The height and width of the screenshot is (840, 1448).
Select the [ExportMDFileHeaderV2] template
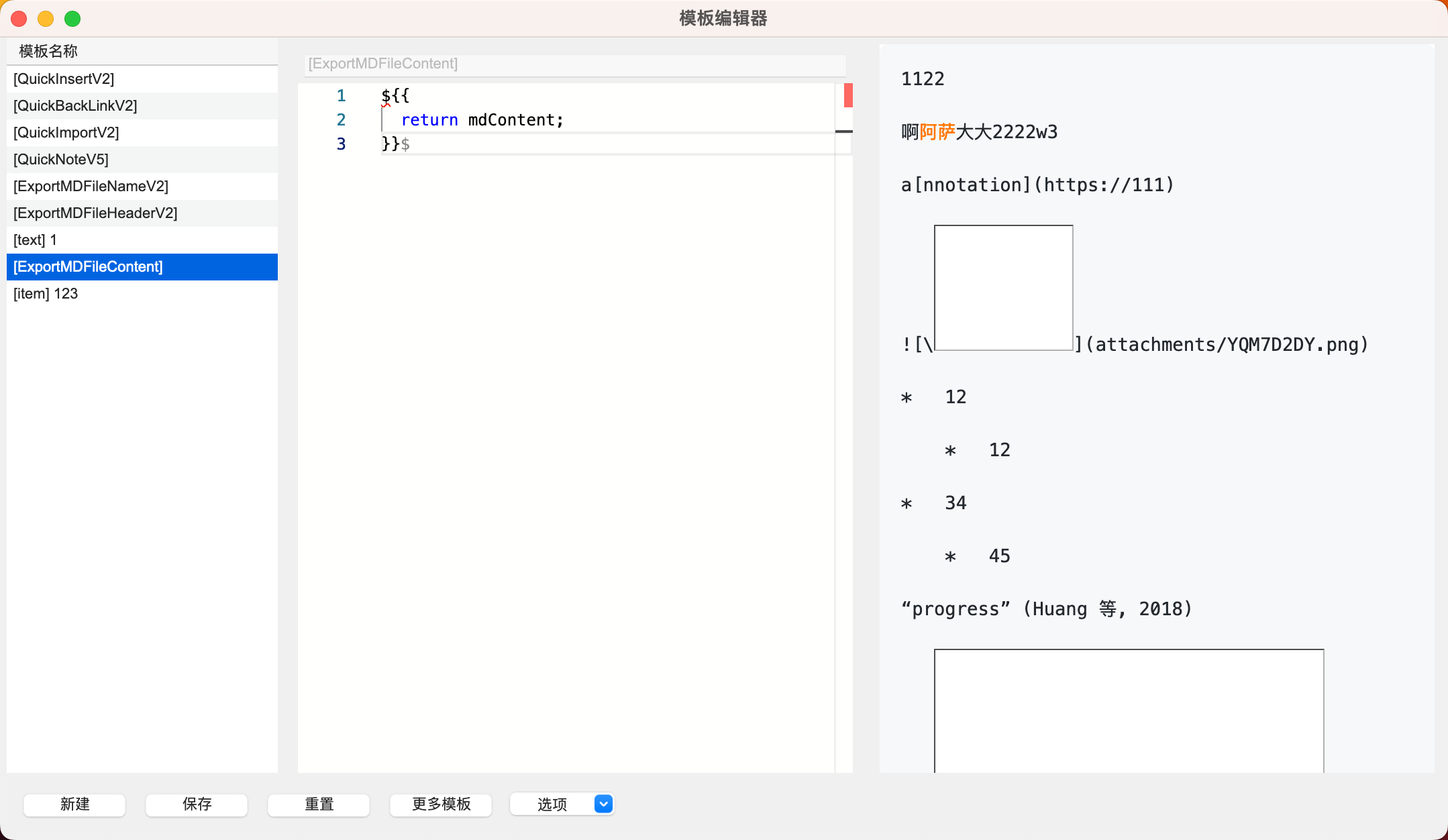click(x=95, y=213)
